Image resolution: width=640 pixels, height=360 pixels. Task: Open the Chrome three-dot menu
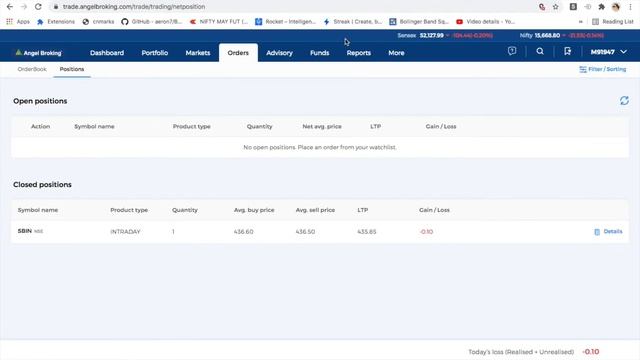(x=631, y=7)
